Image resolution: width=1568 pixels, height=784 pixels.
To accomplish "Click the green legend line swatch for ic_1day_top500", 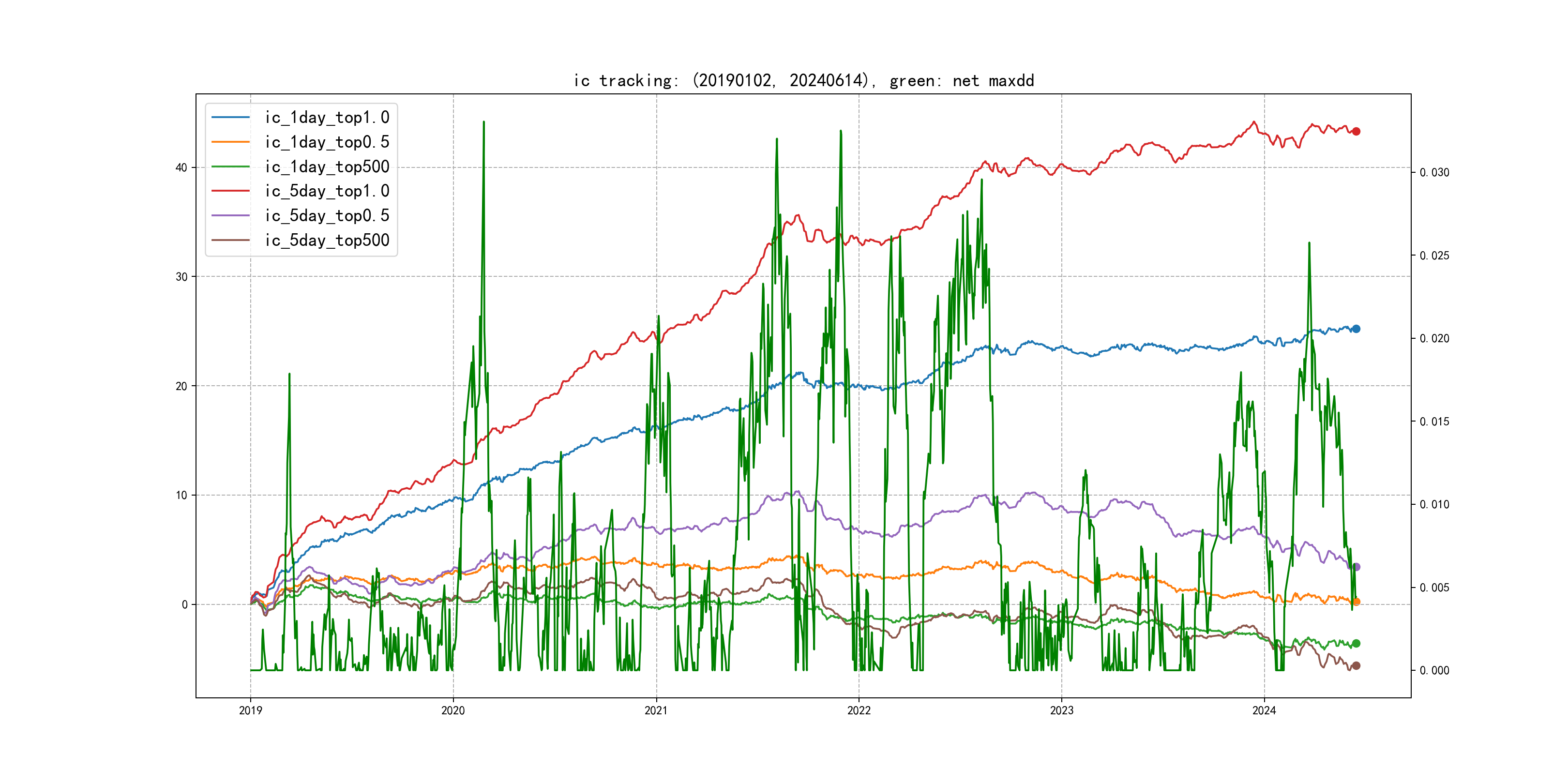I will (230, 167).
